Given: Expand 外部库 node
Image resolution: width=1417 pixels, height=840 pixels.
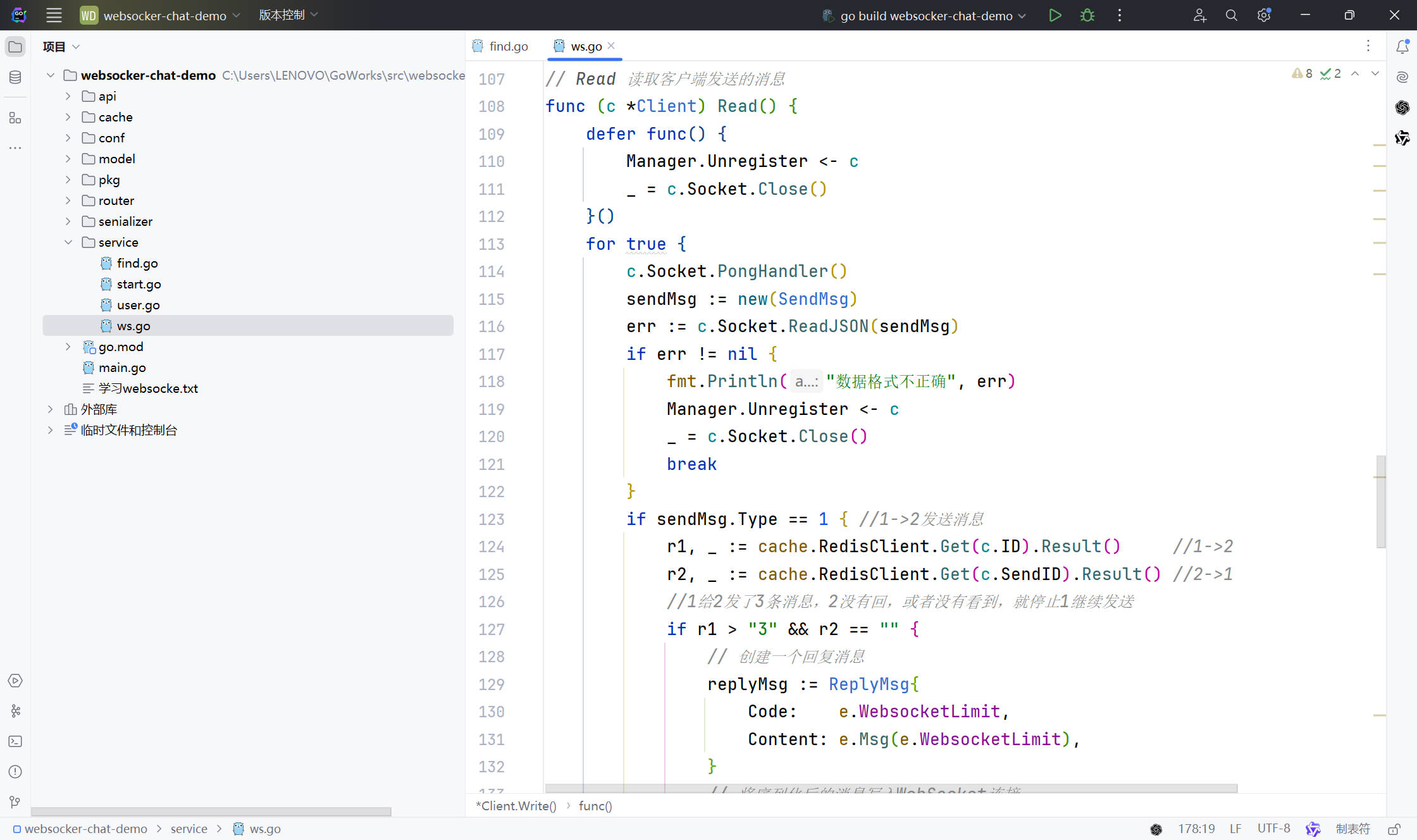Looking at the screenshot, I should (51, 409).
